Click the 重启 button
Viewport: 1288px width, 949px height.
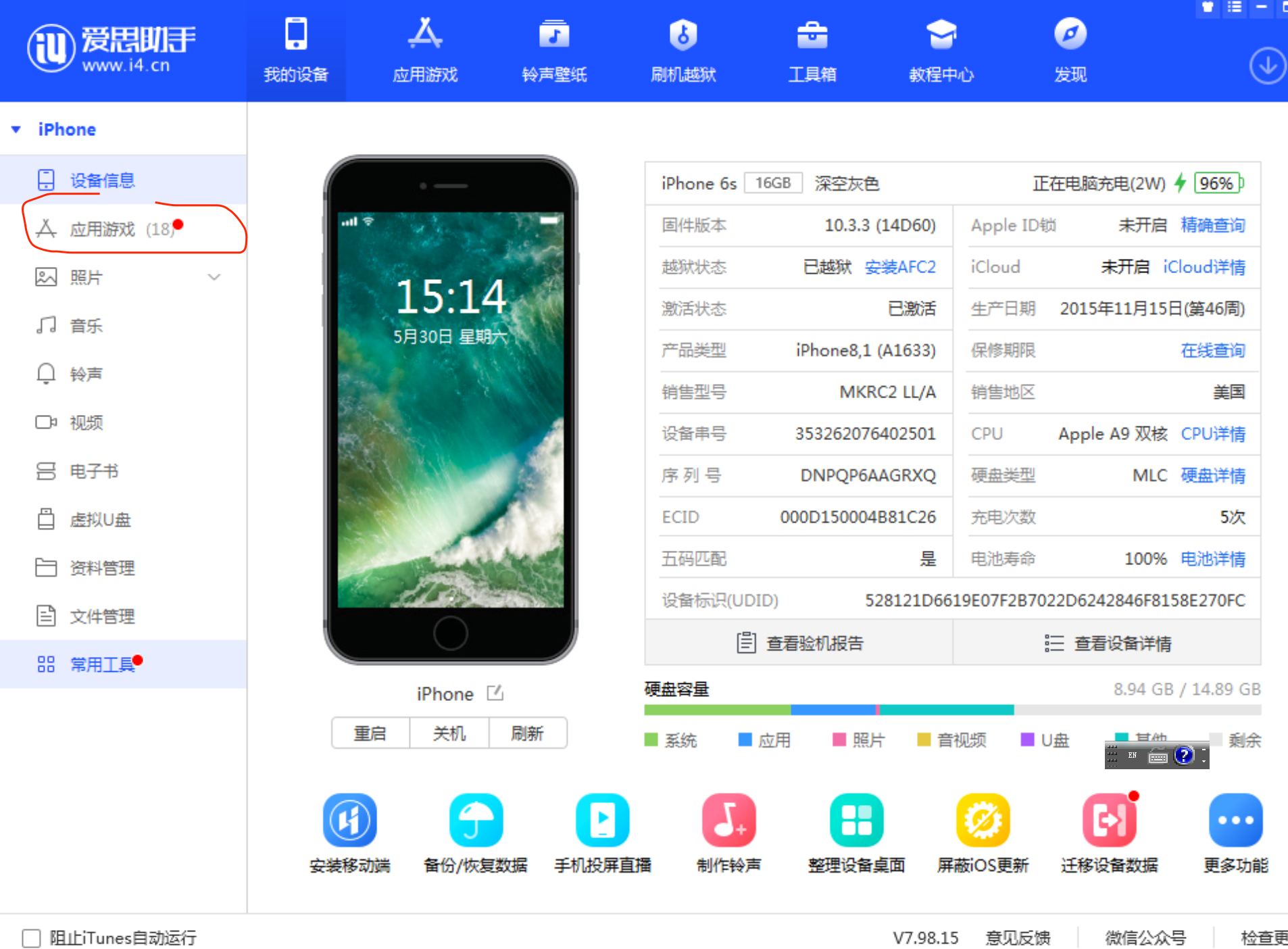(x=370, y=733)
